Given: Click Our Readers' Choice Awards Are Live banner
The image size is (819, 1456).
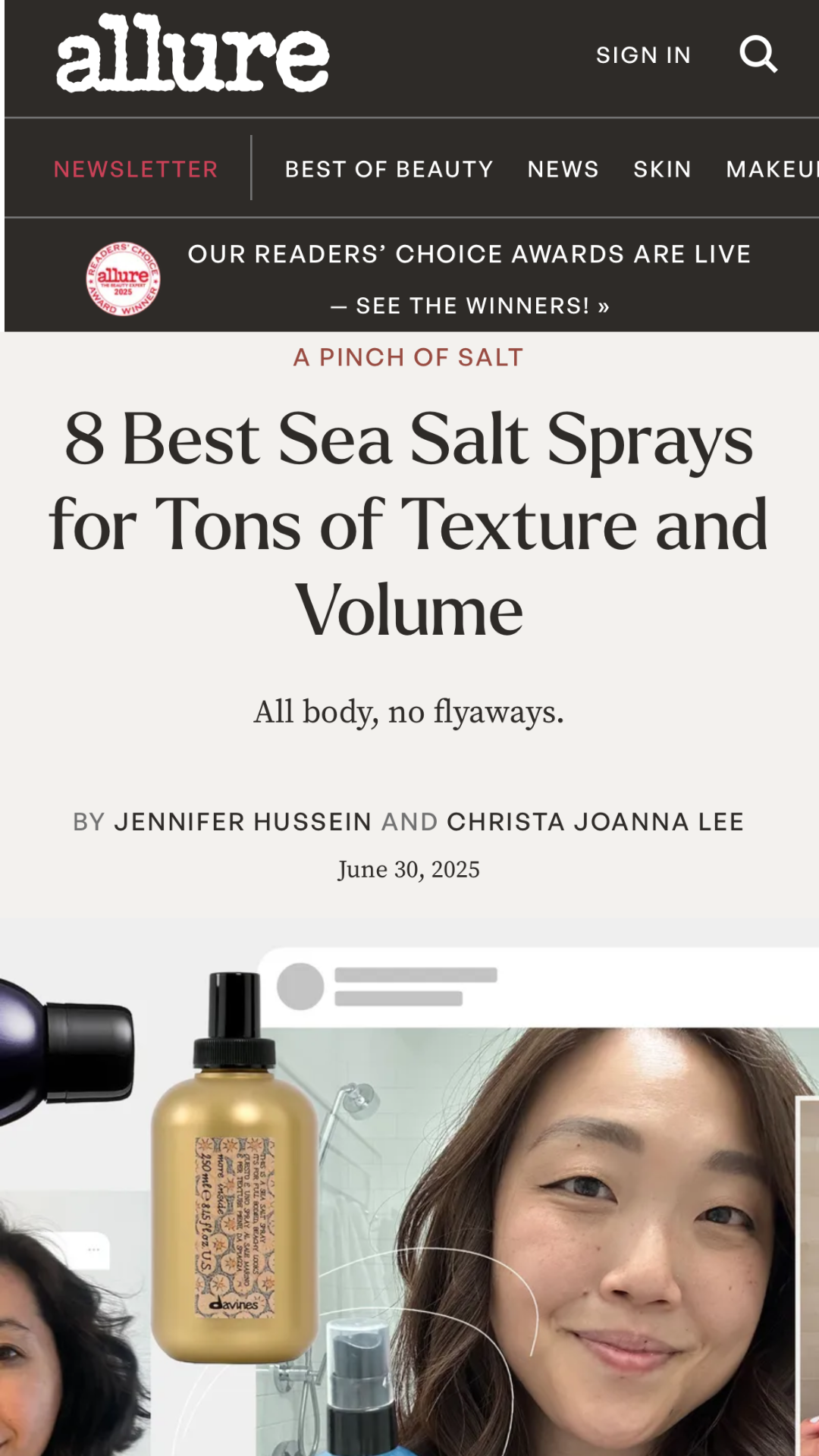Looking at the screenshot, I should click(x=469, y=254).
